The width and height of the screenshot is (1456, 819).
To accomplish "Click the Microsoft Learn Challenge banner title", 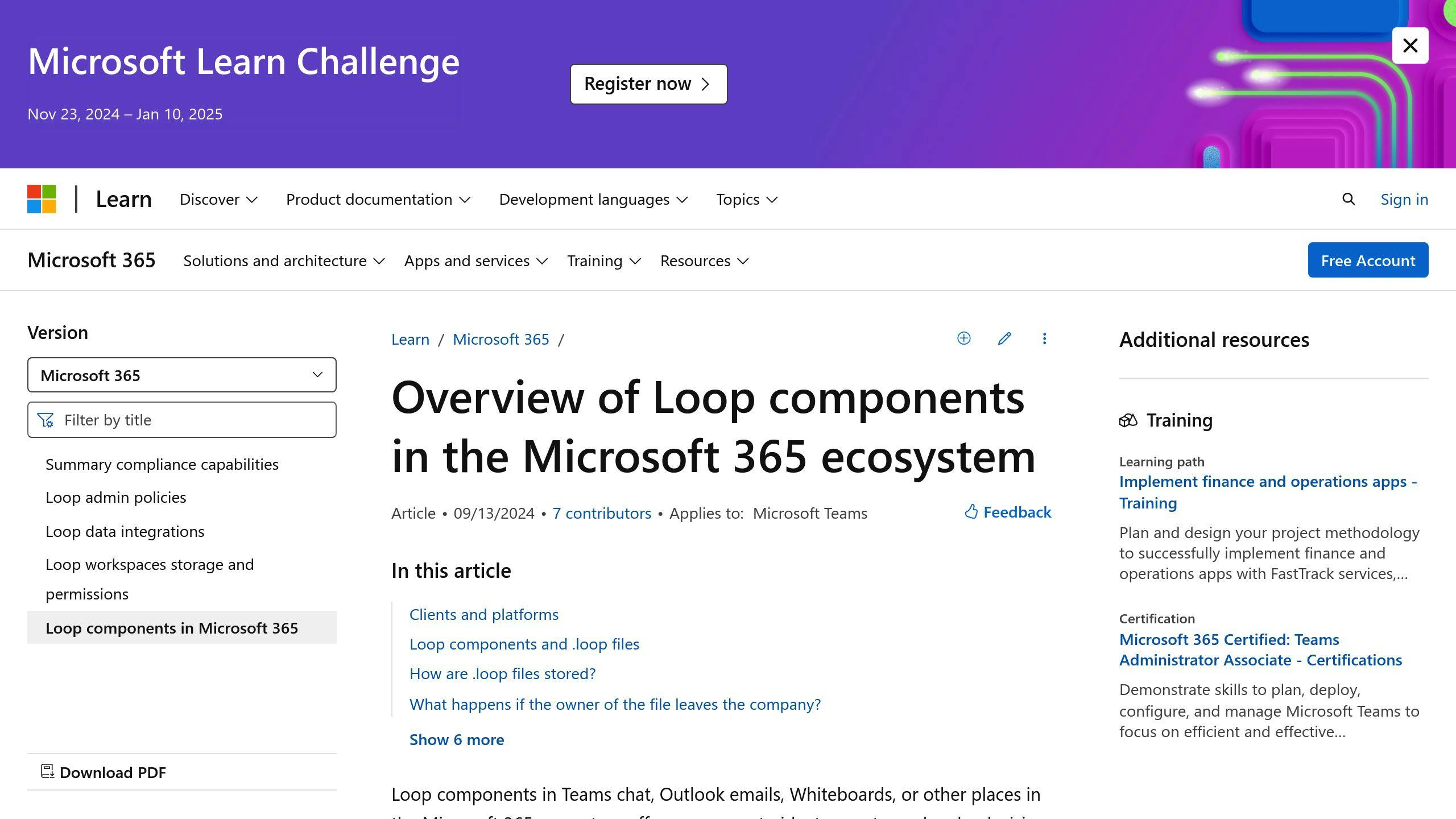I will (x=243, y=61).
